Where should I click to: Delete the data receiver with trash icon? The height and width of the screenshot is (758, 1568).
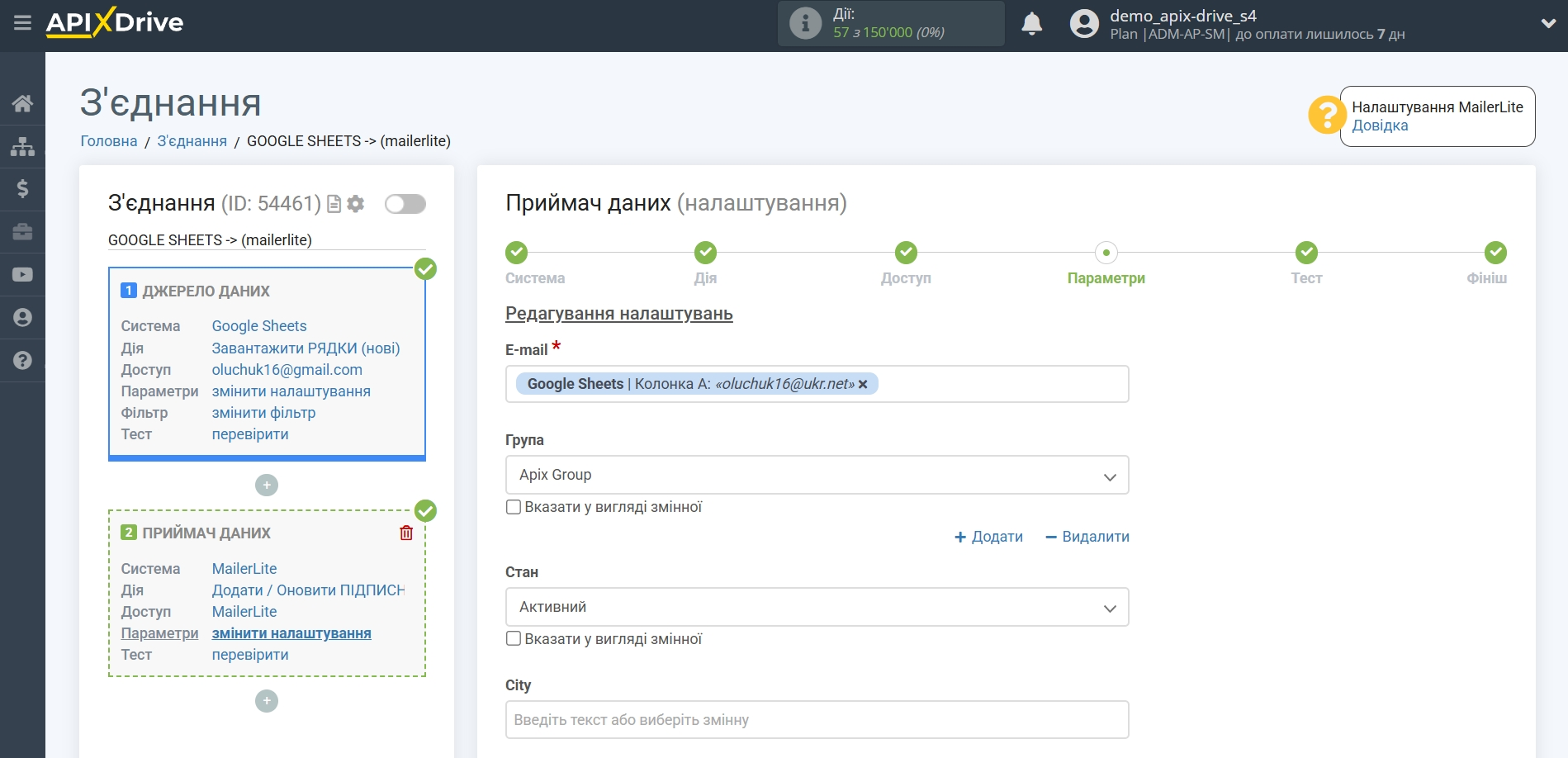pyautogui.click(x=406, y=533)
